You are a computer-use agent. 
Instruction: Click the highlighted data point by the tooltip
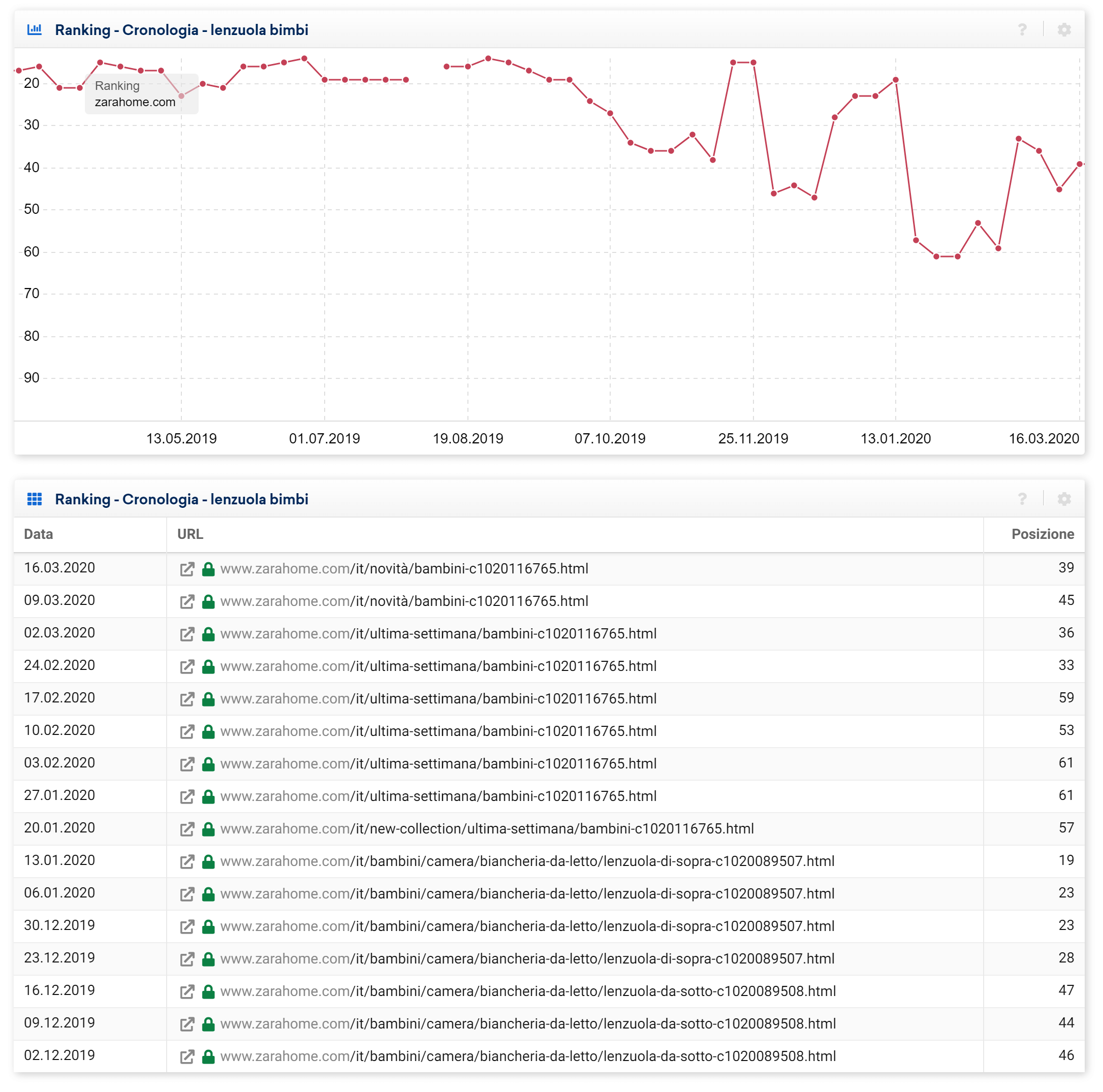pos(181,96)
